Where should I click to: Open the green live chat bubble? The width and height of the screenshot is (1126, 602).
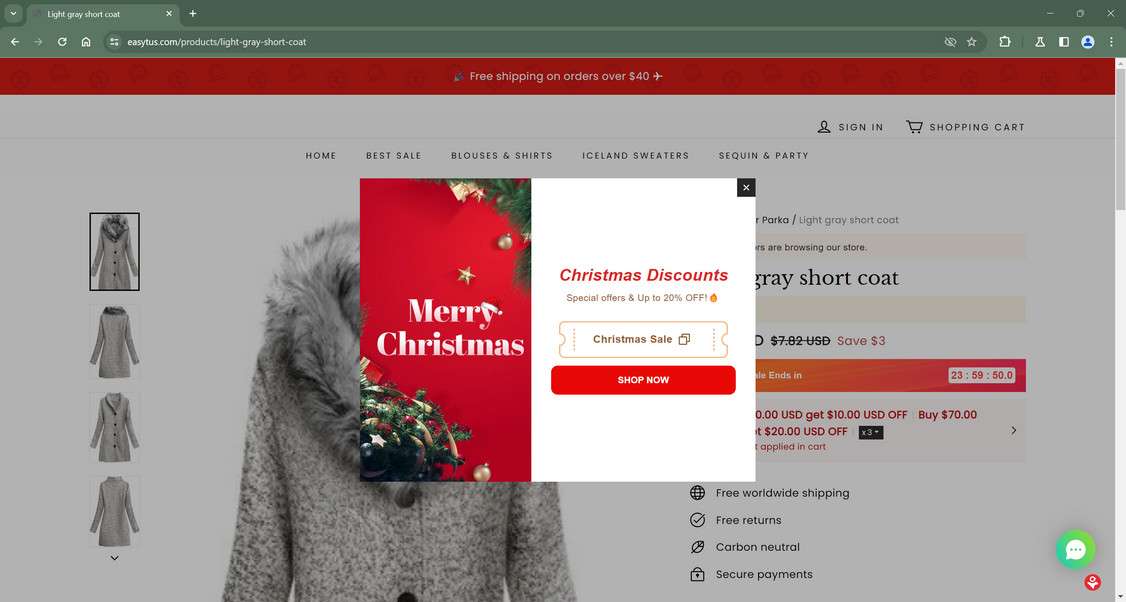[x=1075, y=550]
